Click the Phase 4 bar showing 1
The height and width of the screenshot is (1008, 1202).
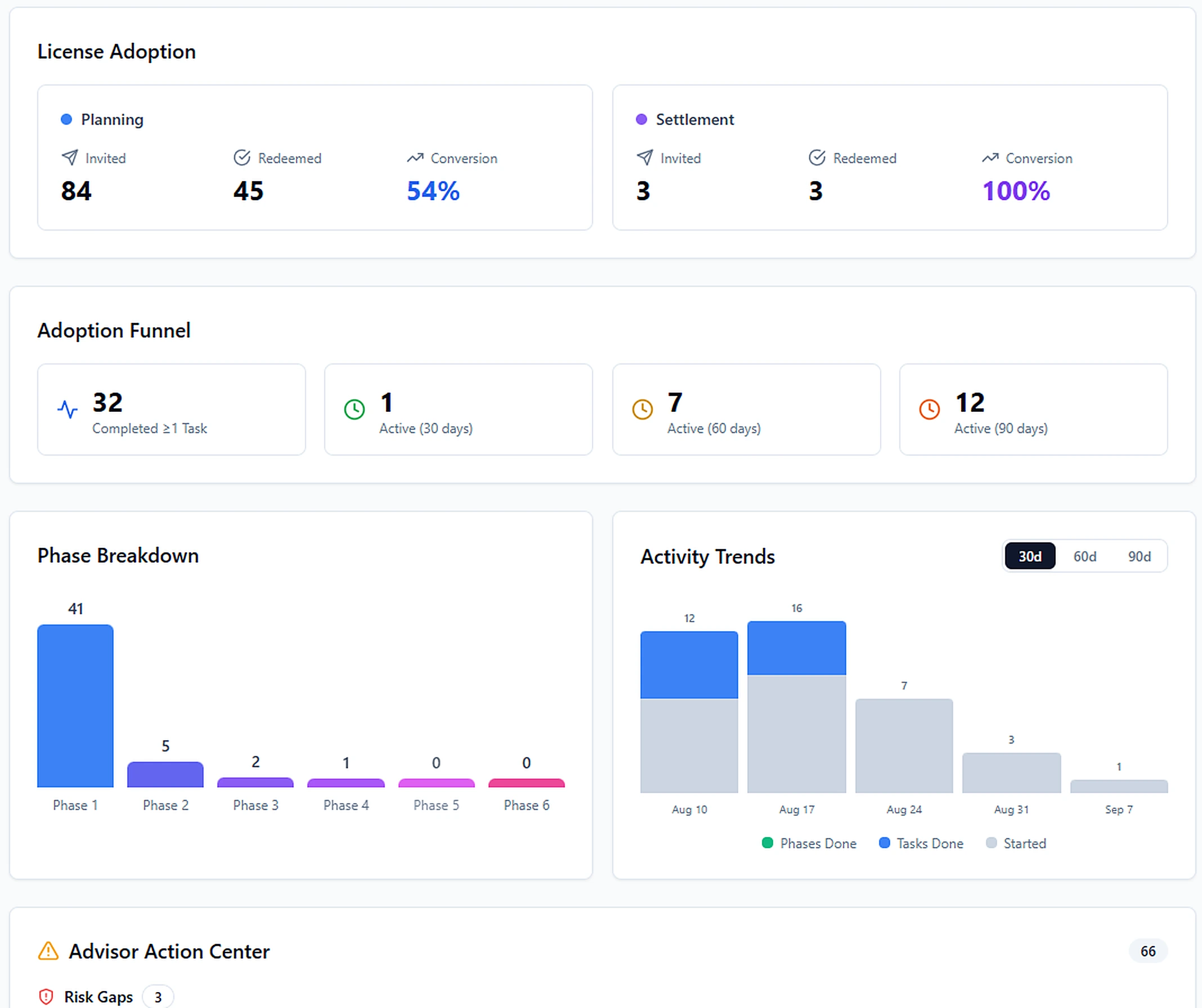coord(346,782)
